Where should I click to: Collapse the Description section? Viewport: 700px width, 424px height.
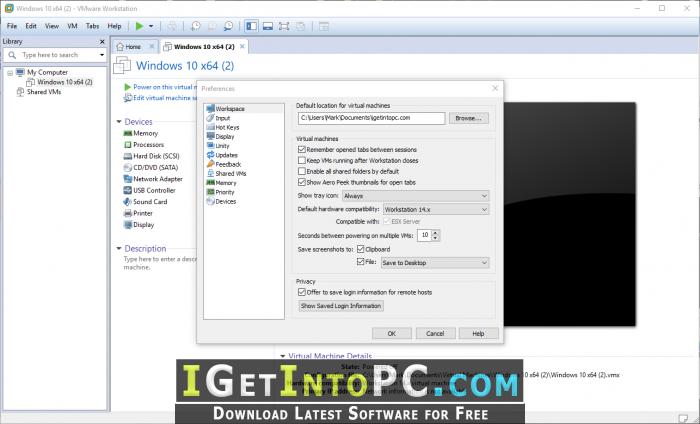(119, 248)
